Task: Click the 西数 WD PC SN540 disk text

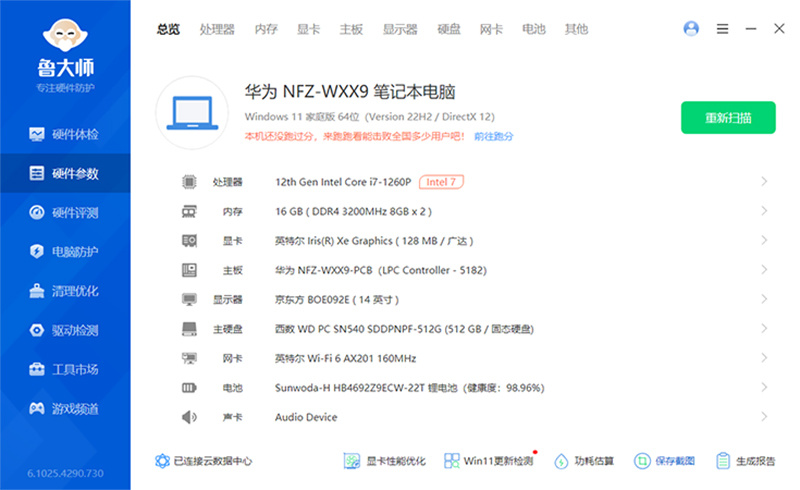Action: [404, 329]
